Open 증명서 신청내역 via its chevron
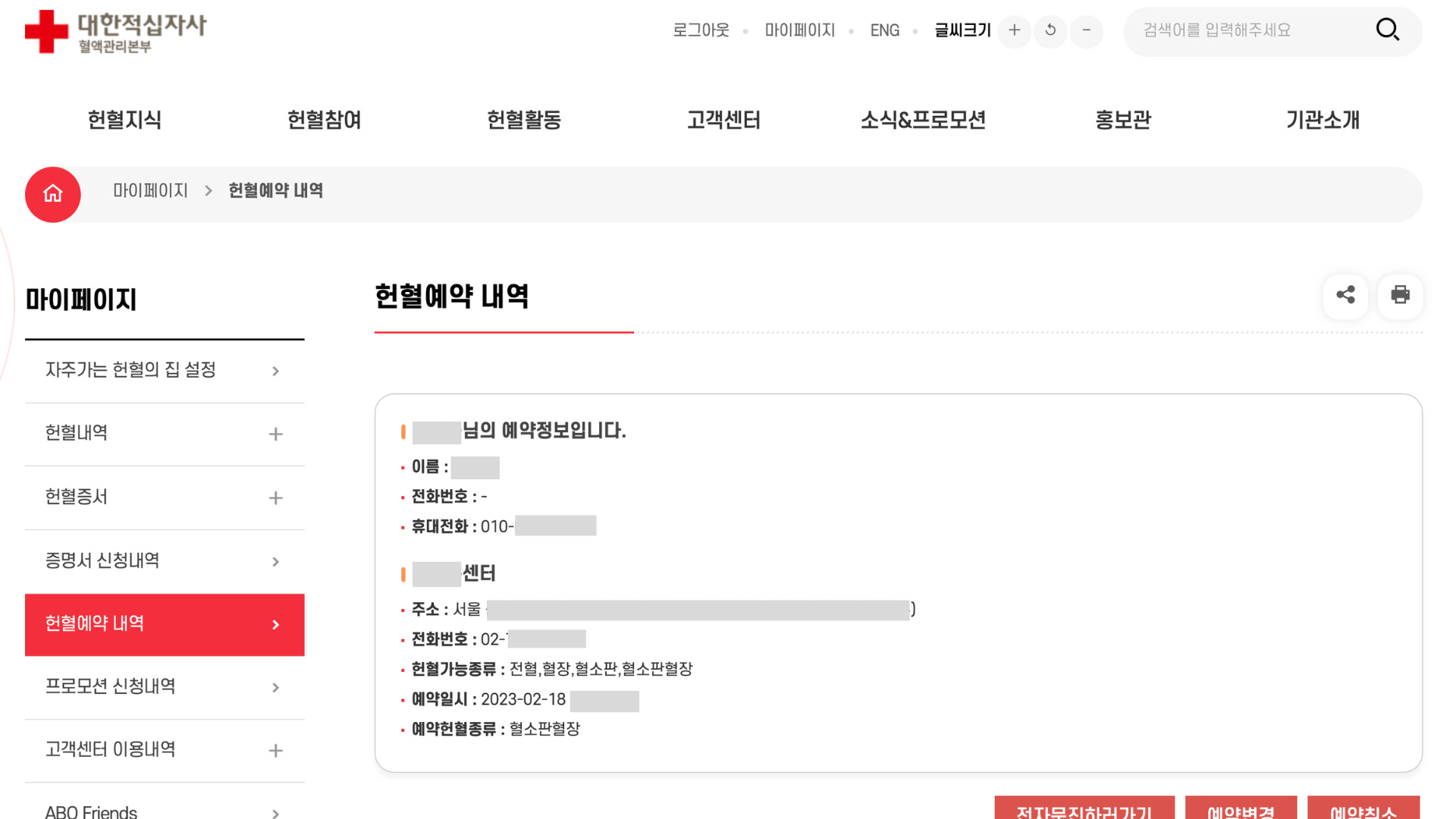The height and width of the screenshot is (819, 1456). [x=275, y=561]
